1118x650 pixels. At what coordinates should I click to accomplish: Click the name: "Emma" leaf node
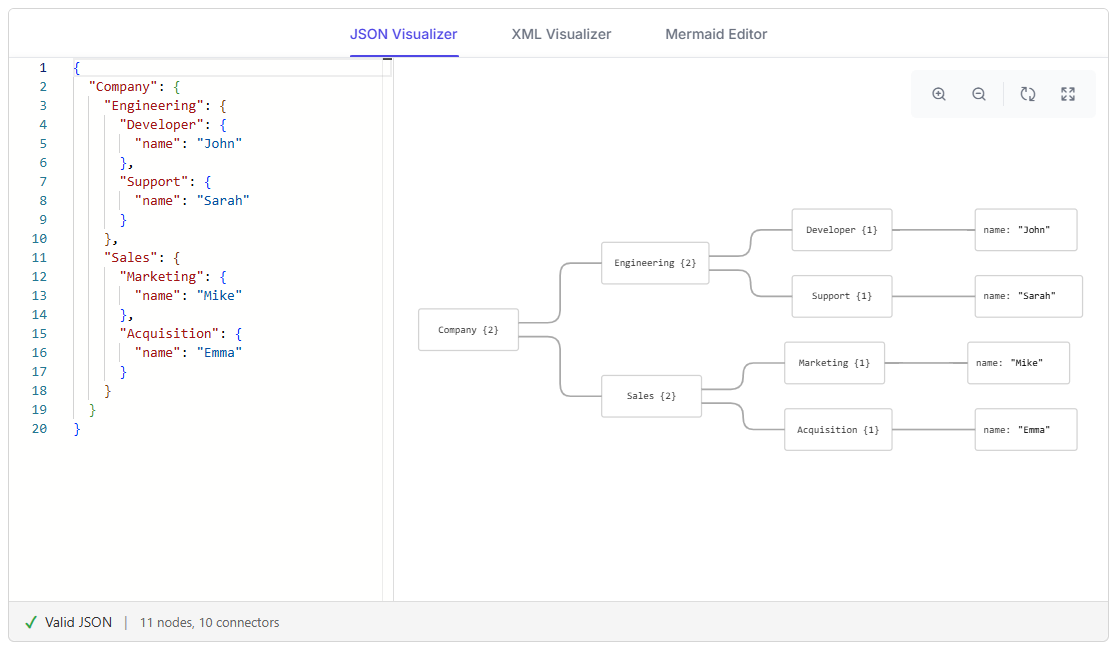pyautogui.click(x=1026, y=429)
